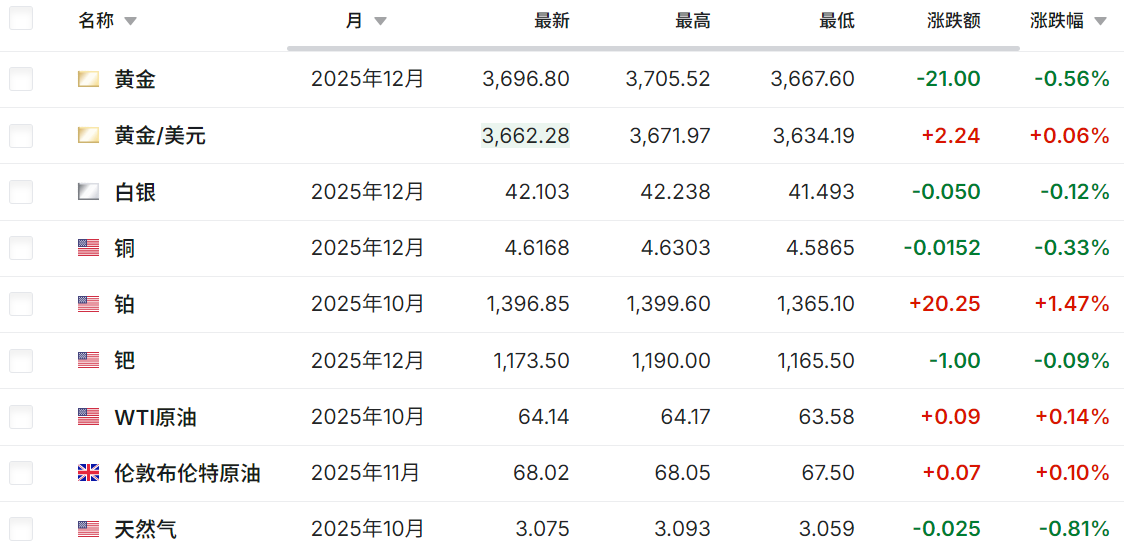
Task: Click the gold high value 3,705.52
Action: (668, 79)
